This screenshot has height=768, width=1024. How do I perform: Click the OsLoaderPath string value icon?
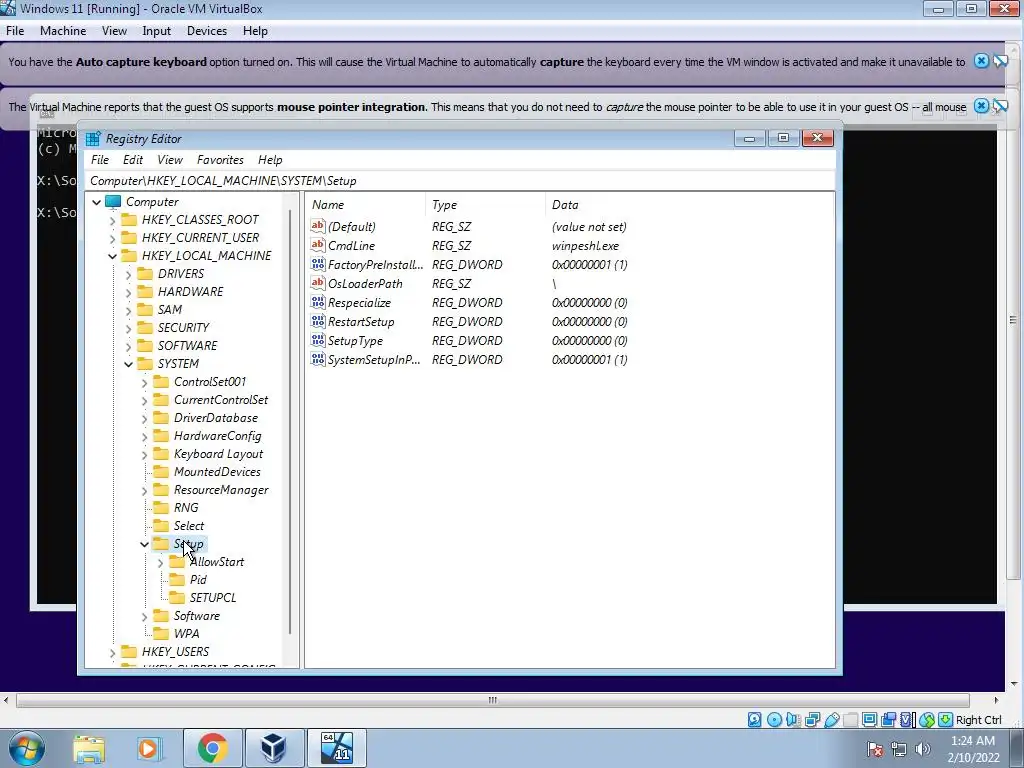[317, 283]
